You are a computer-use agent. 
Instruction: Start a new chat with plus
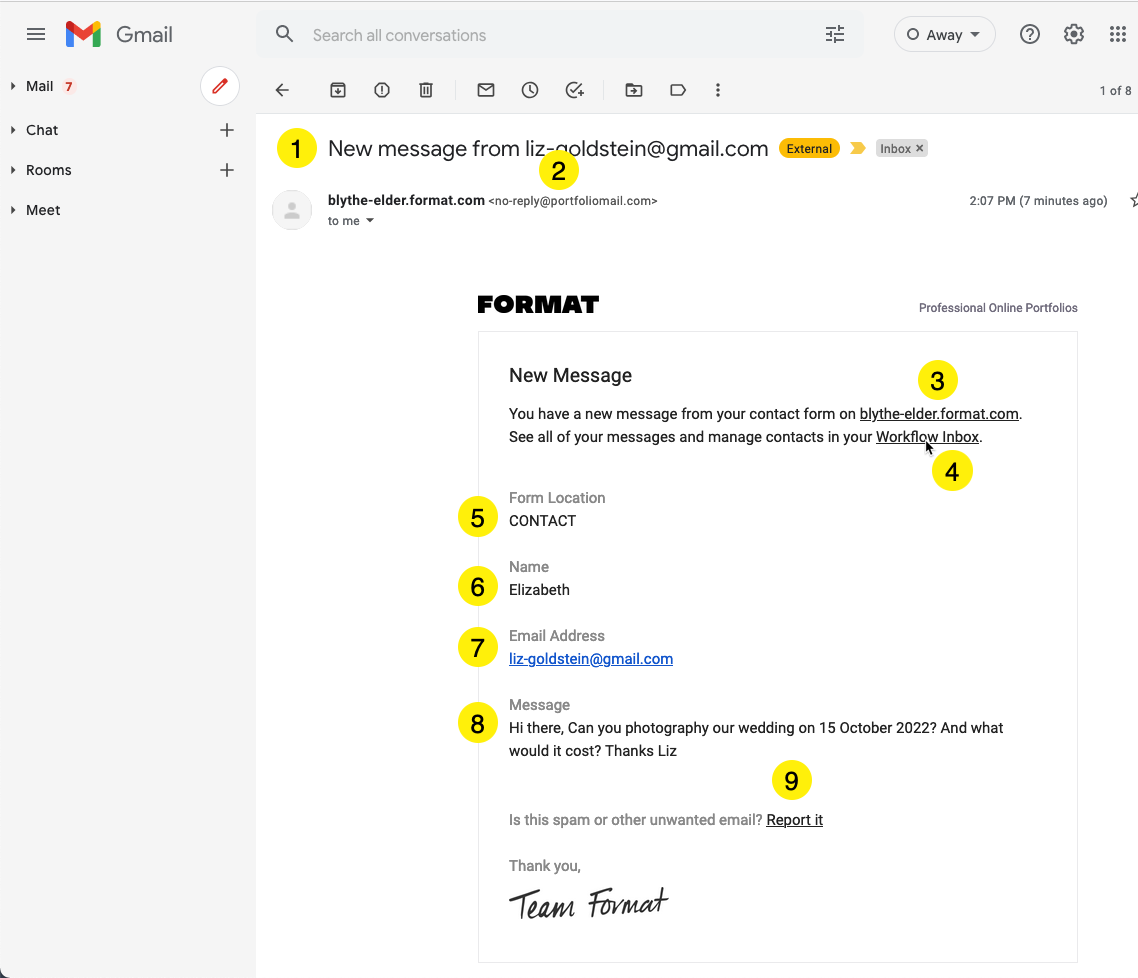pyautogui.click(x=226, y=130)
